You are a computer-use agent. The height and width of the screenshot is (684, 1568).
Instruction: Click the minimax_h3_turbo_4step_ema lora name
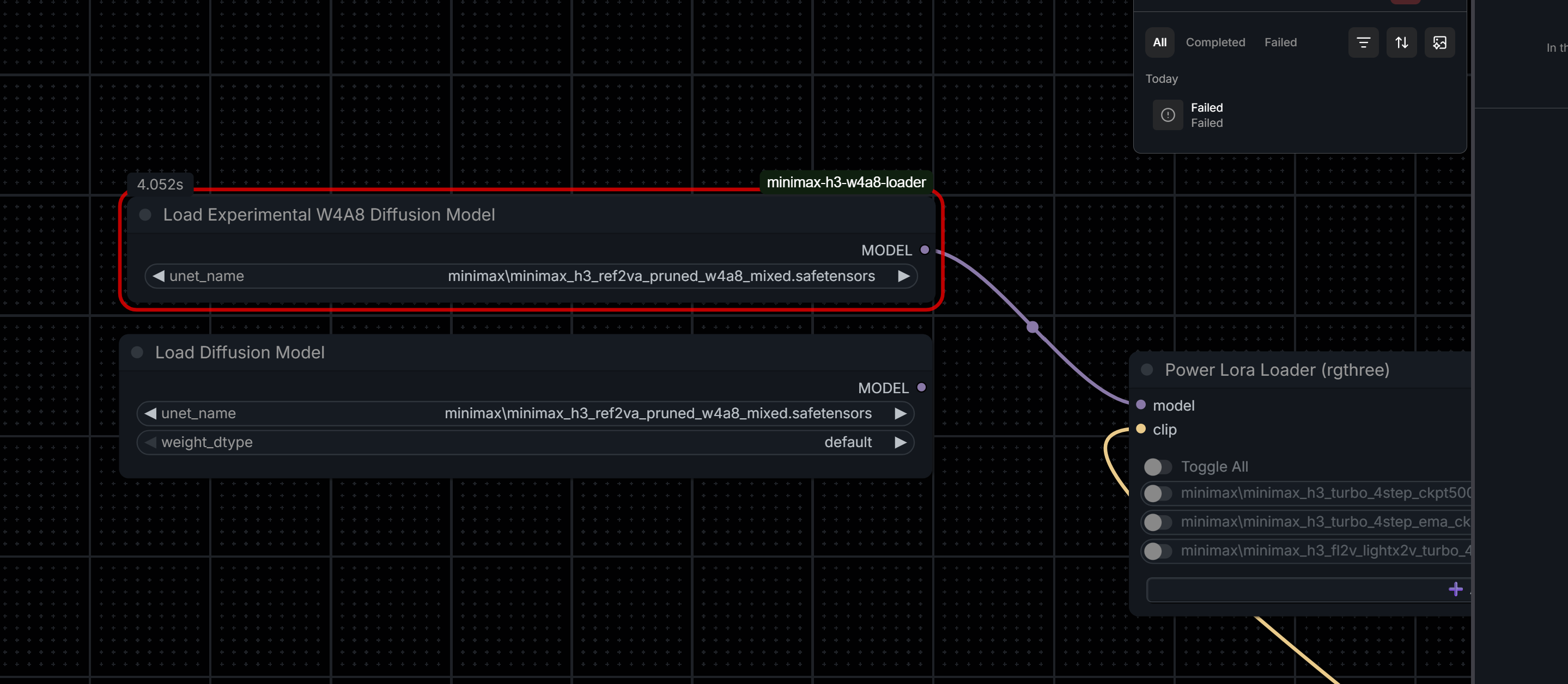(x=1326, y=522)
